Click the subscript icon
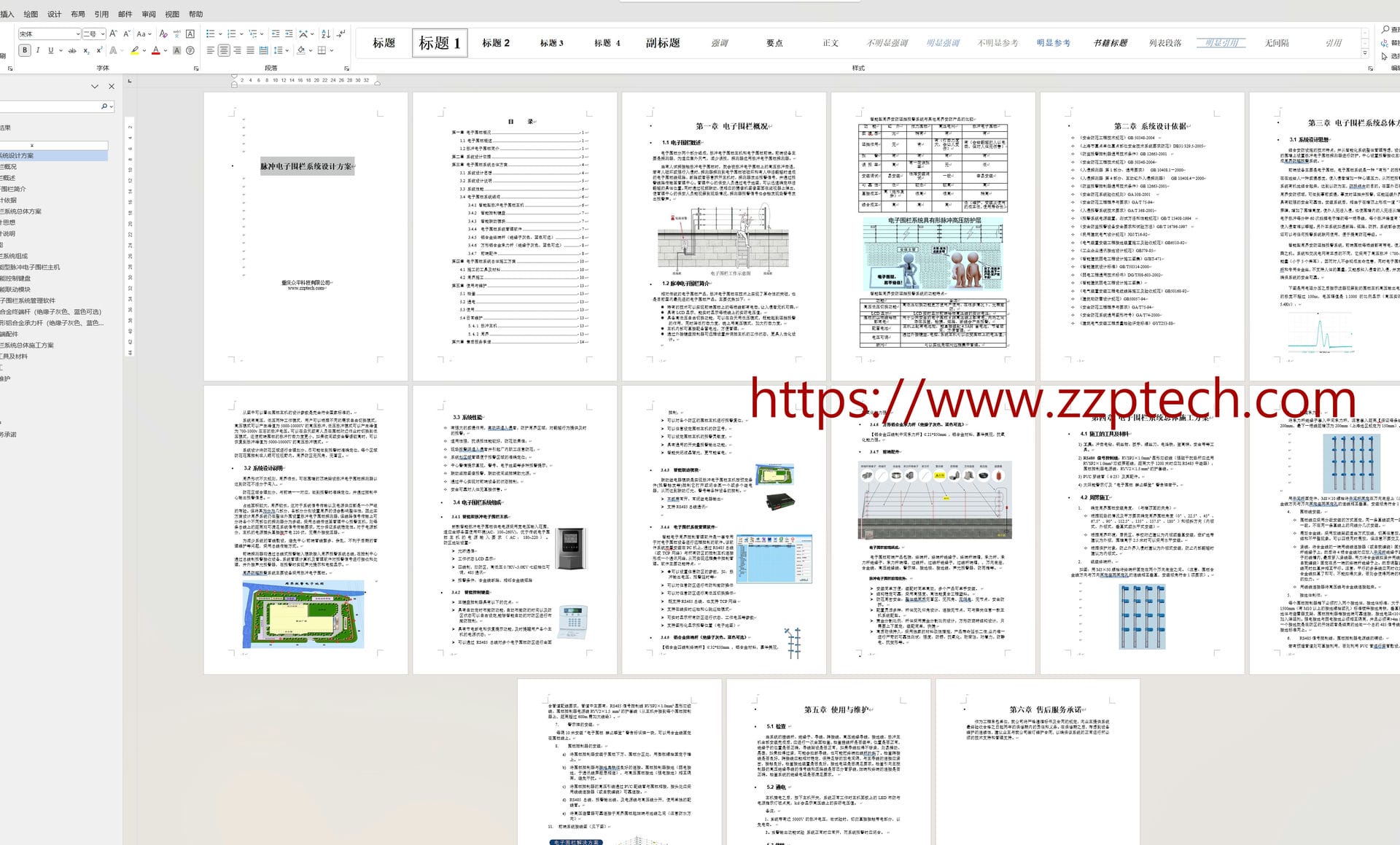 [86, 50]
